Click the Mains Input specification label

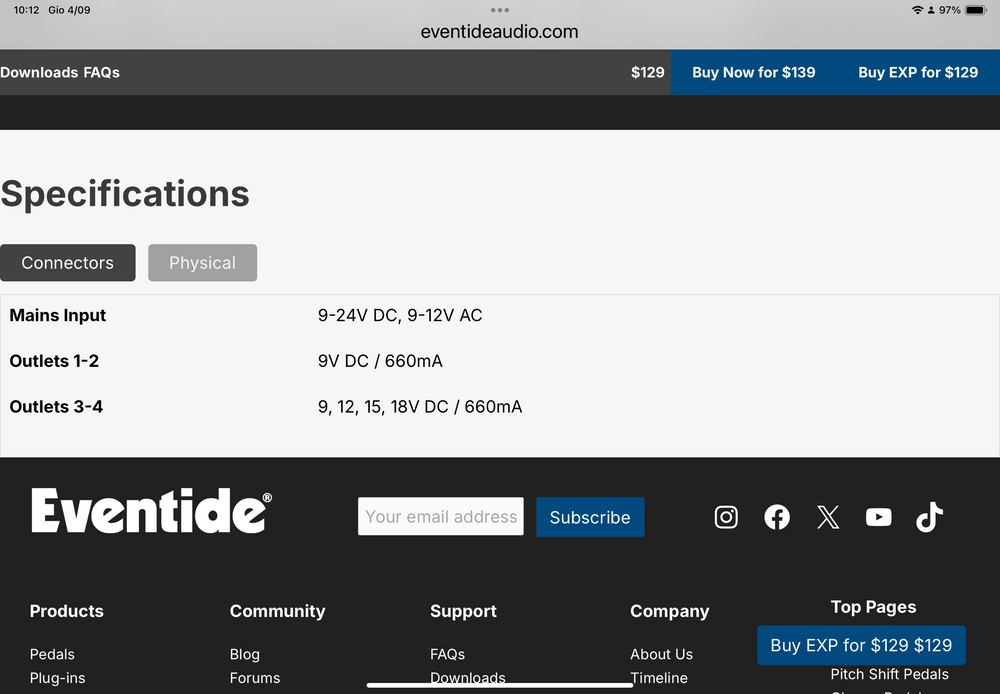pyautogui.click(x=58, y=316)
